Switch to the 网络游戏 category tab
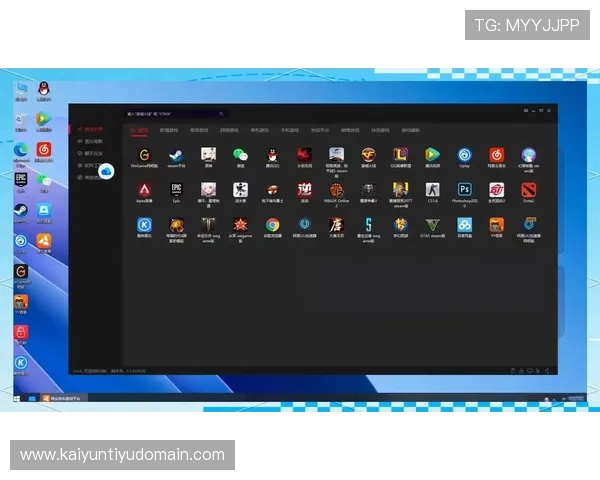This screenshot has height=480, width=600. 229,130
